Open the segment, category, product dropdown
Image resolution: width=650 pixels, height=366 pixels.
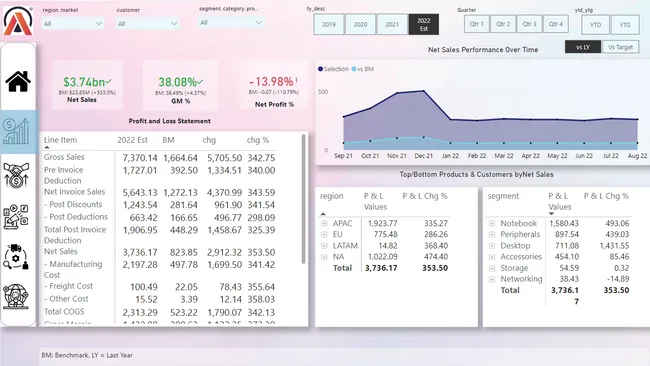click(x=231, y=22)
